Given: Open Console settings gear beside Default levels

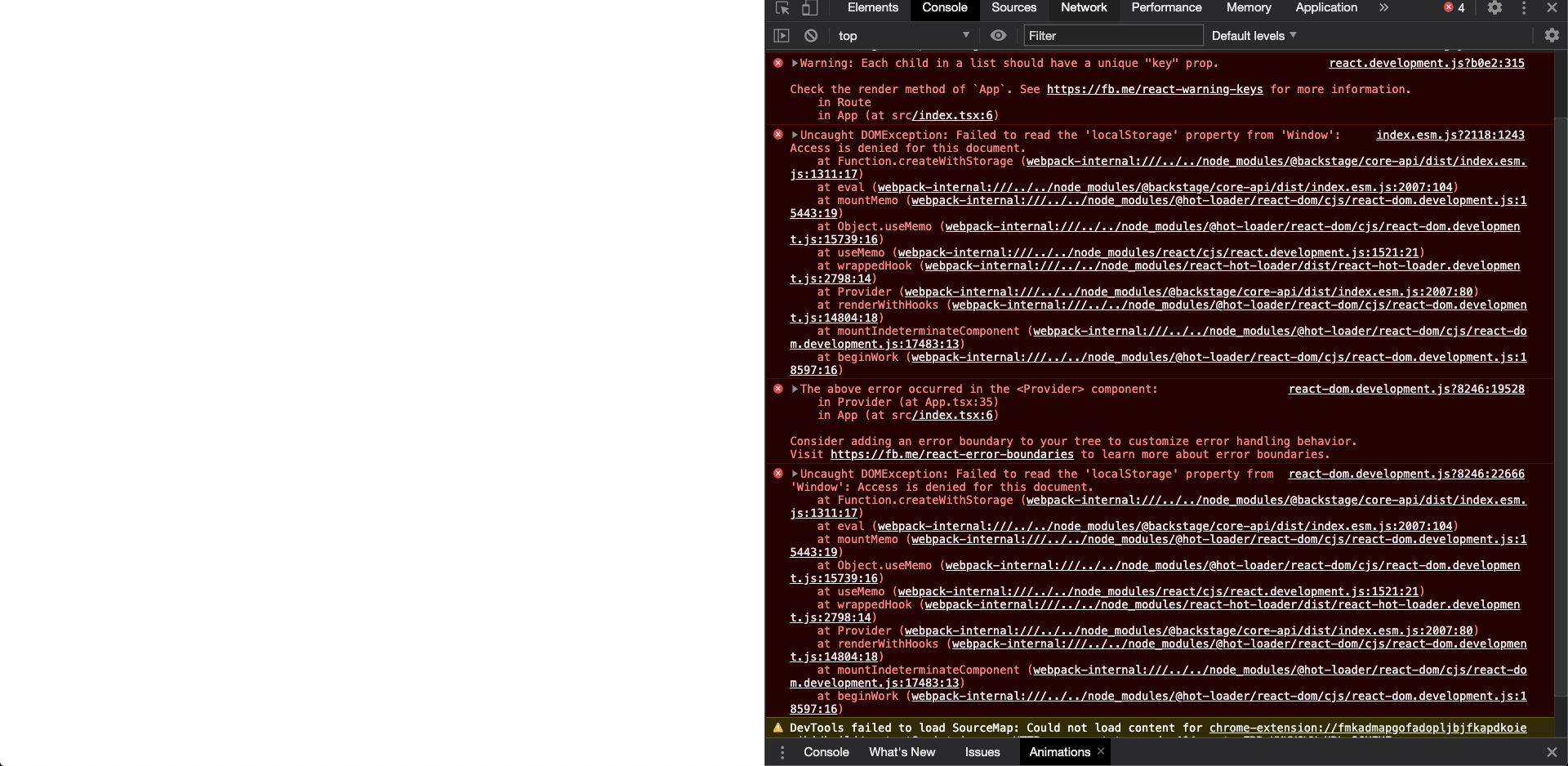Looking at the screenshot, I should click(1552, 35).
